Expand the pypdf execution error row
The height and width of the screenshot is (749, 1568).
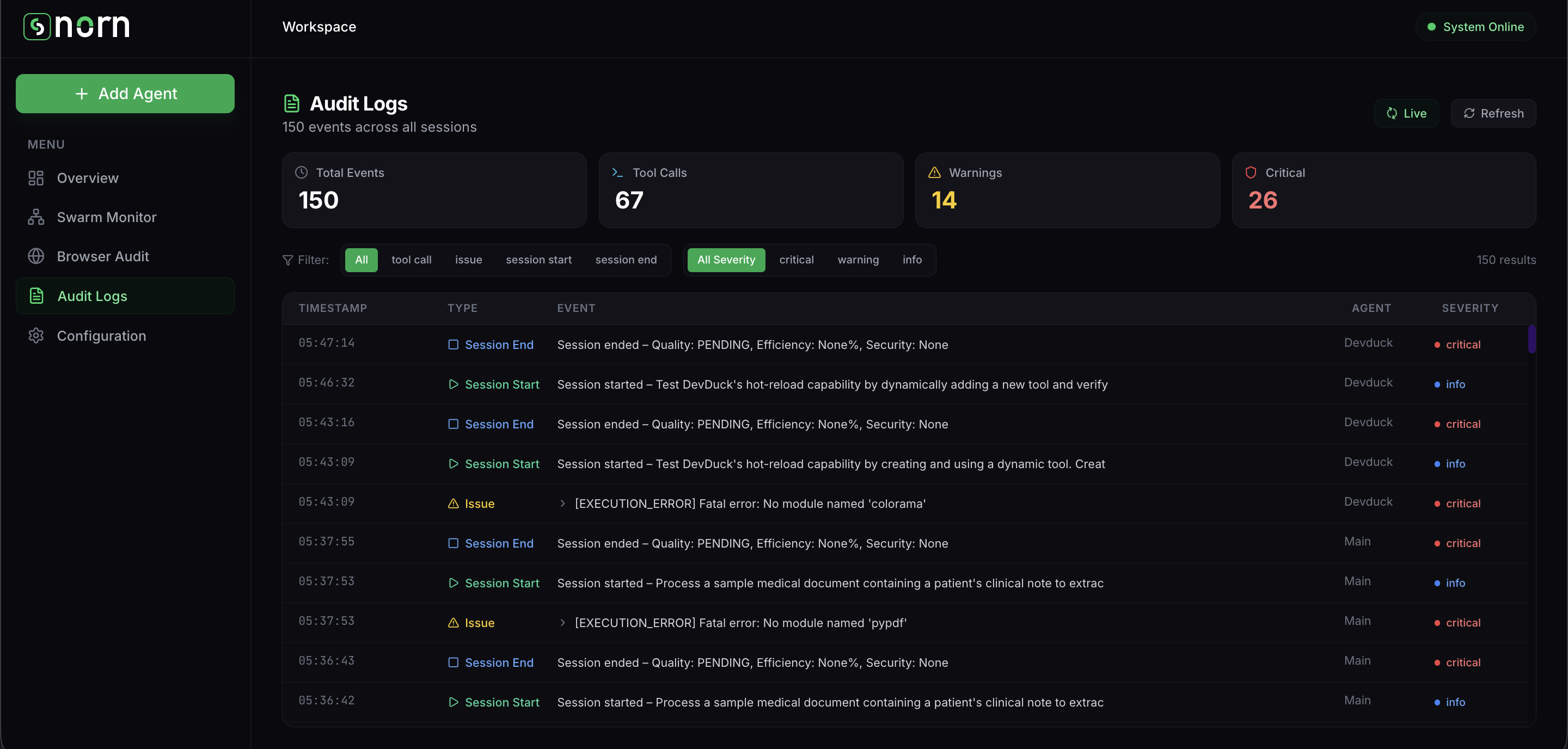tap(562, 622)
